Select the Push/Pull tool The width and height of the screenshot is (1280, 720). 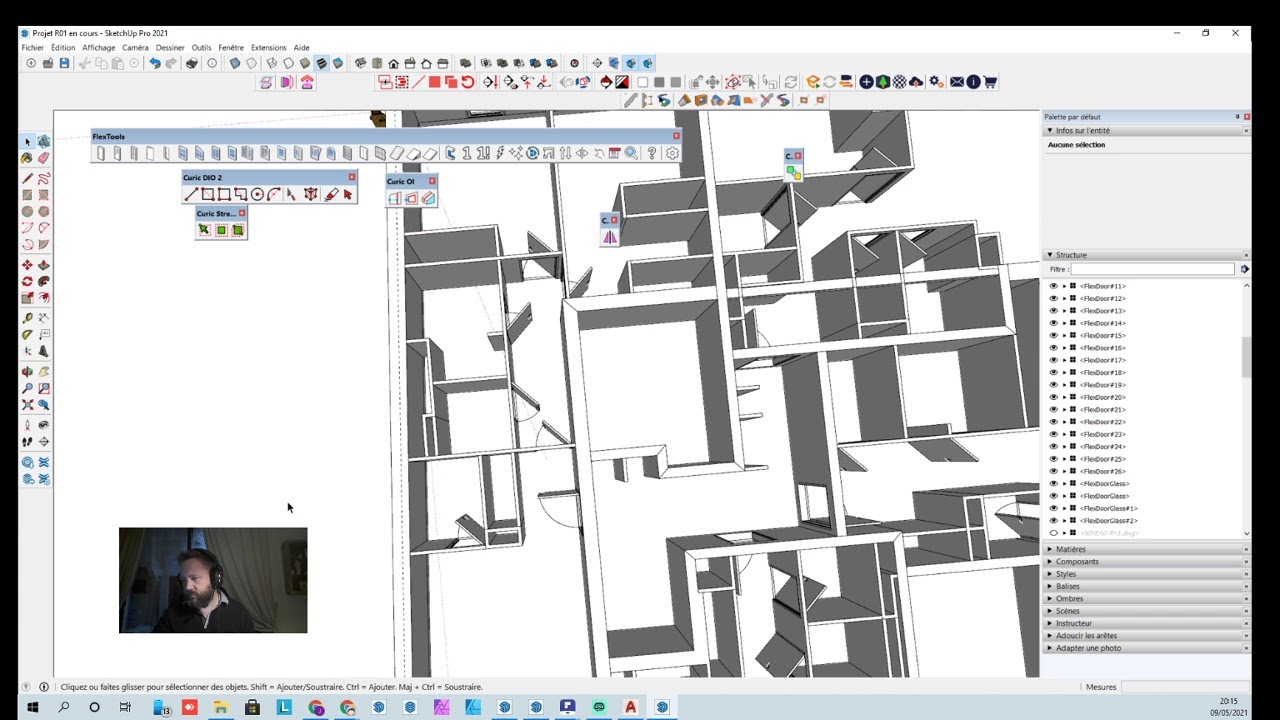(x=44, y=265)
